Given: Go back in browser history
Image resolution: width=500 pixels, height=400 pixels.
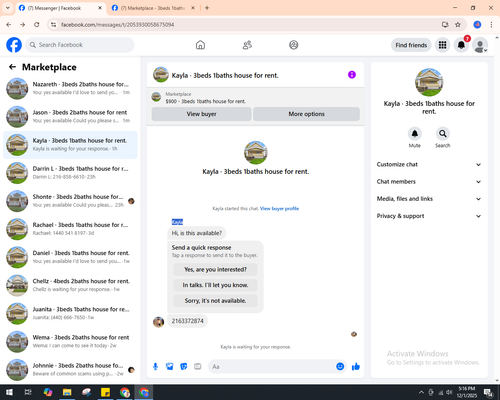Looking at the screenshot, I should [x=9, y=25].
